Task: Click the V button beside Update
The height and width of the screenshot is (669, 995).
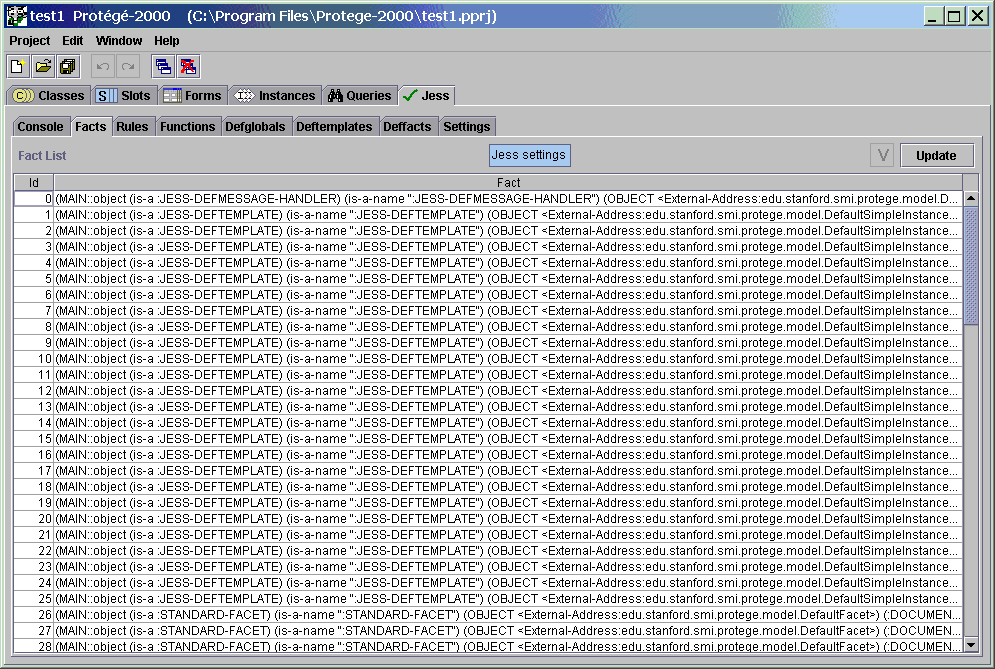Action: click(882, 156)
